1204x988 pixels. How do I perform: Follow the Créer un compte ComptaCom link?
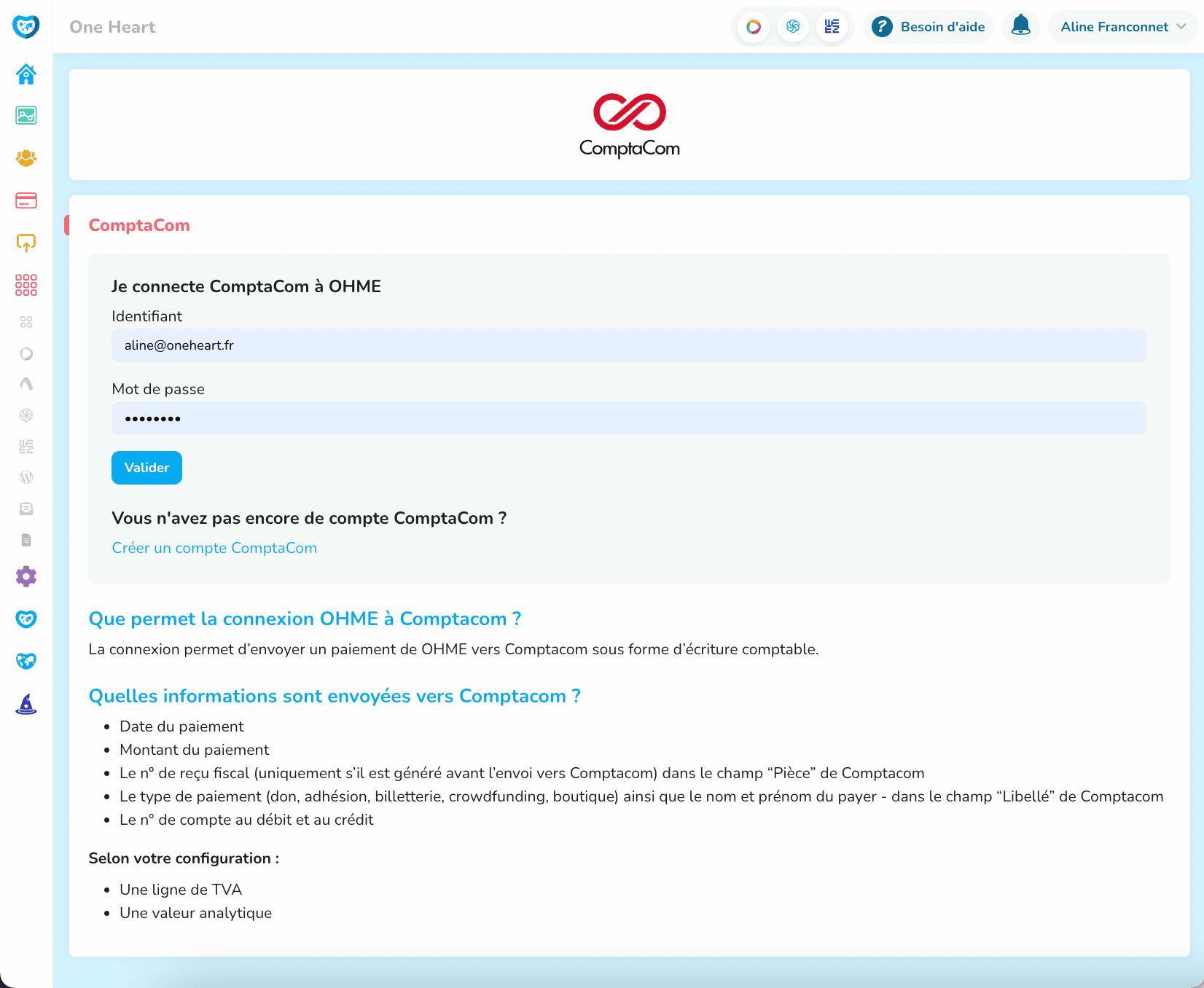214,548
